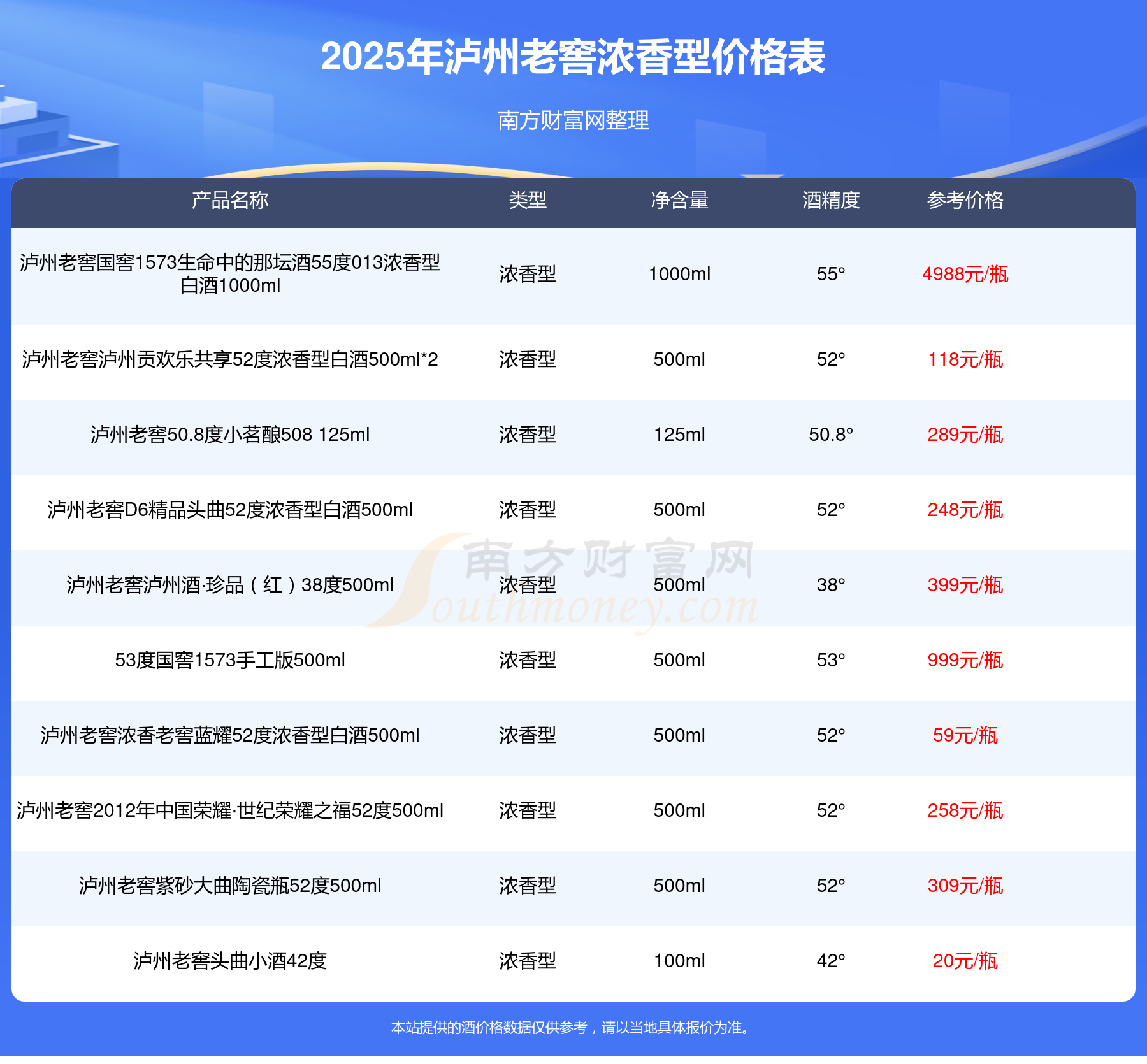Viewport: 1147px width, 1064px height.
Task: Click the 258元/瓶 price
Action: coord(965,810)
